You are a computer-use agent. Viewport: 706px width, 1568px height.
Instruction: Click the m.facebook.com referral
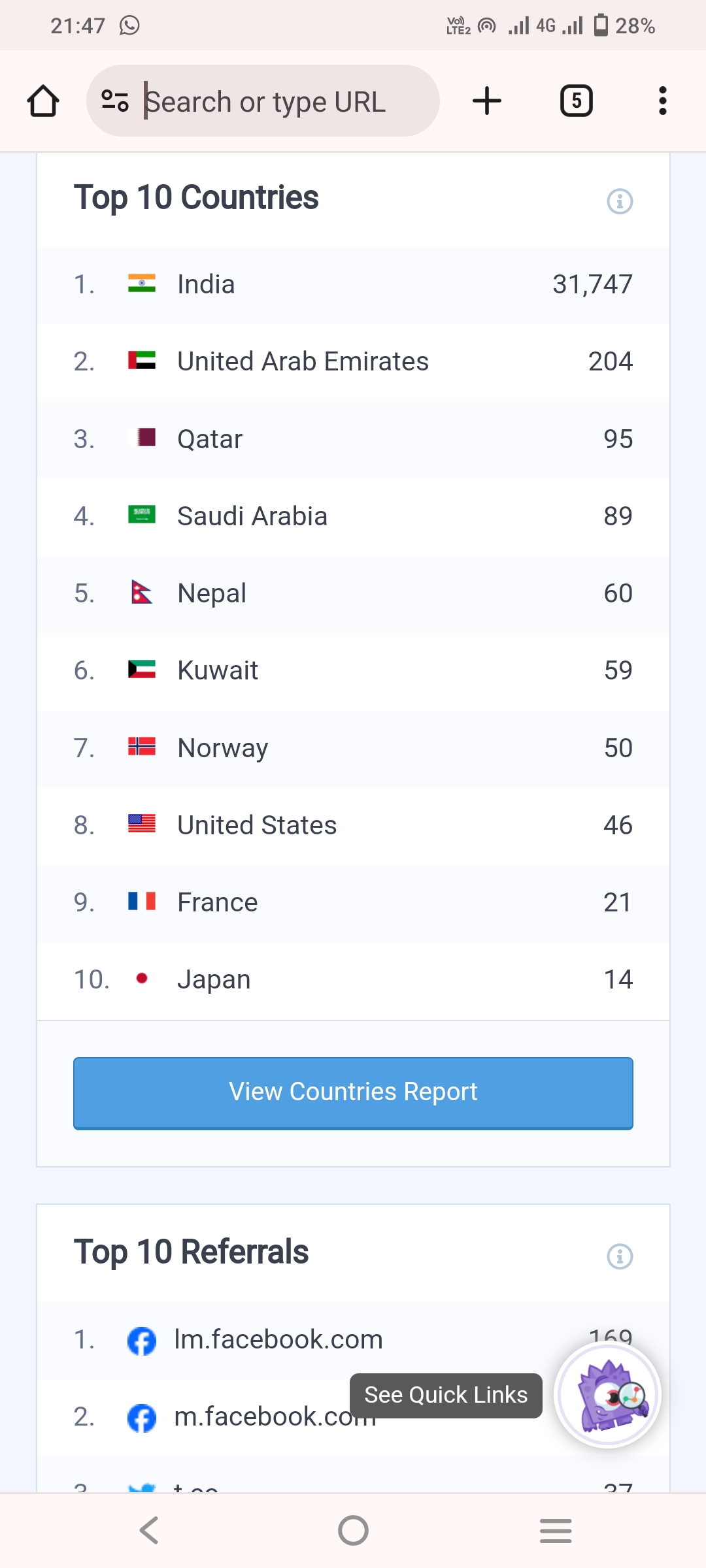(261, 1417)
